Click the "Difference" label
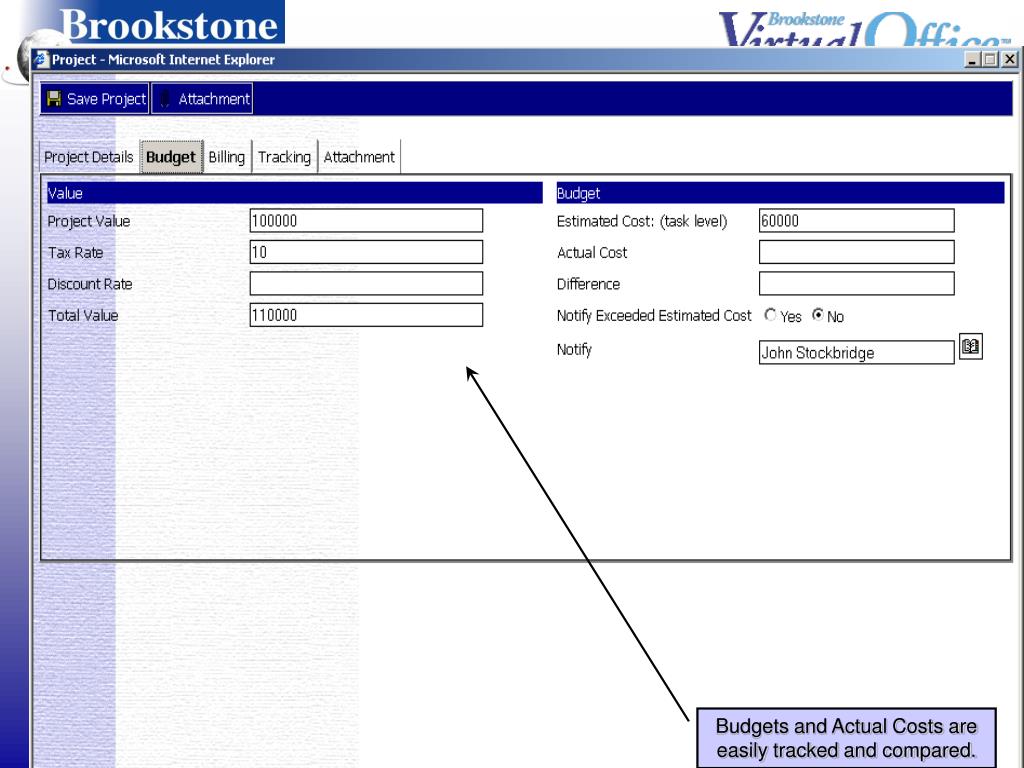The height and width of the screenshot is (768, 1024). click(x=588, y=284)
